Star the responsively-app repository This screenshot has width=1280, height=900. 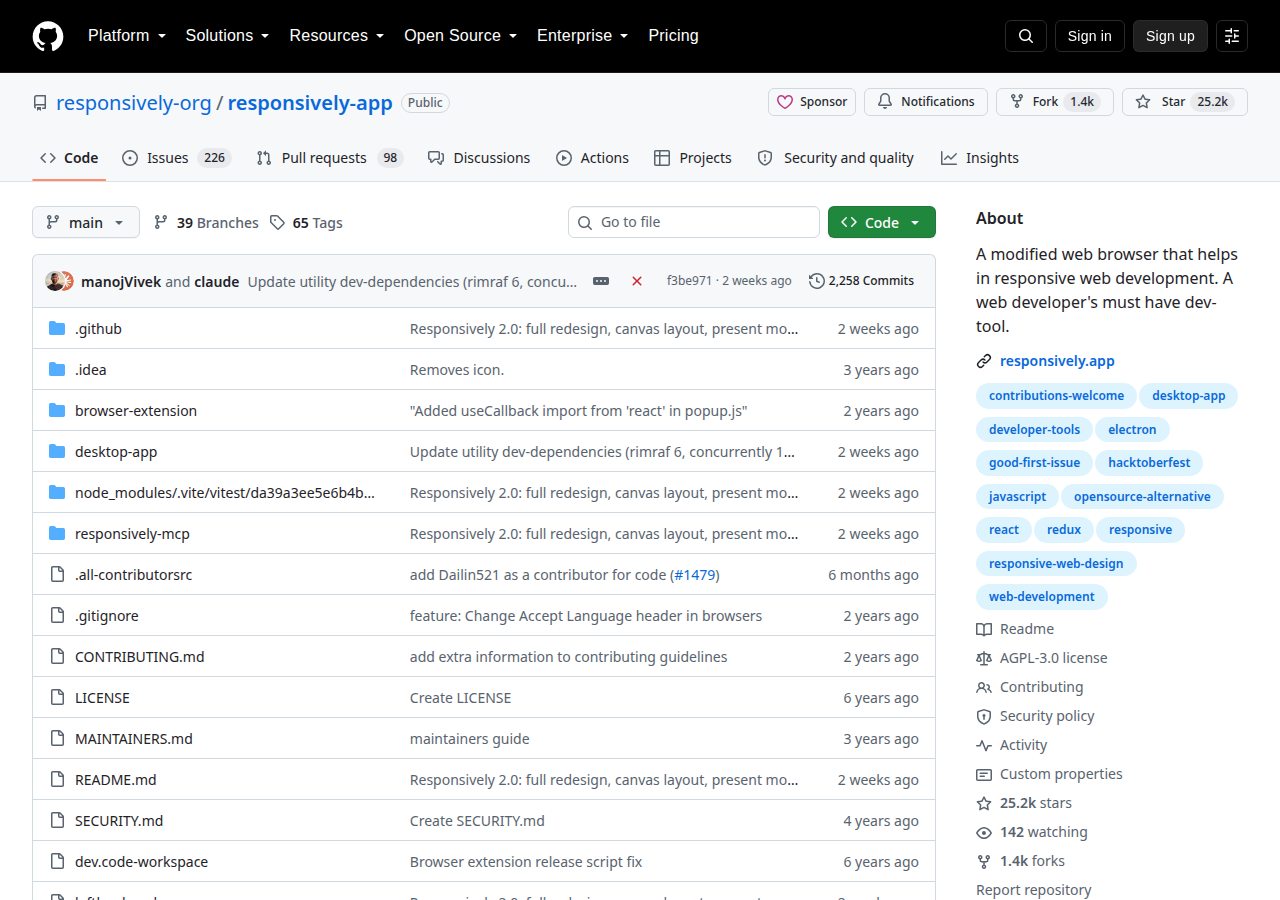click(1184, 102)
